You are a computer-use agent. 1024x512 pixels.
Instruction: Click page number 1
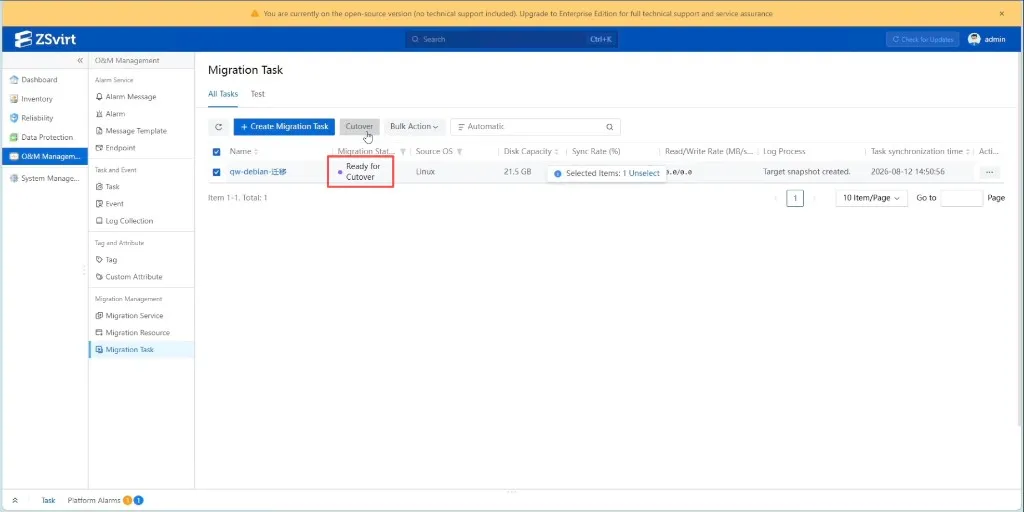coord(795,198)
